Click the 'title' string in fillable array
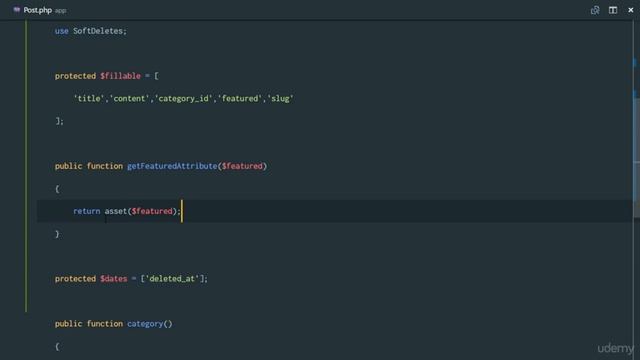Image resolution: width=640 pixels, height=360 pixels. click(89, 98)
